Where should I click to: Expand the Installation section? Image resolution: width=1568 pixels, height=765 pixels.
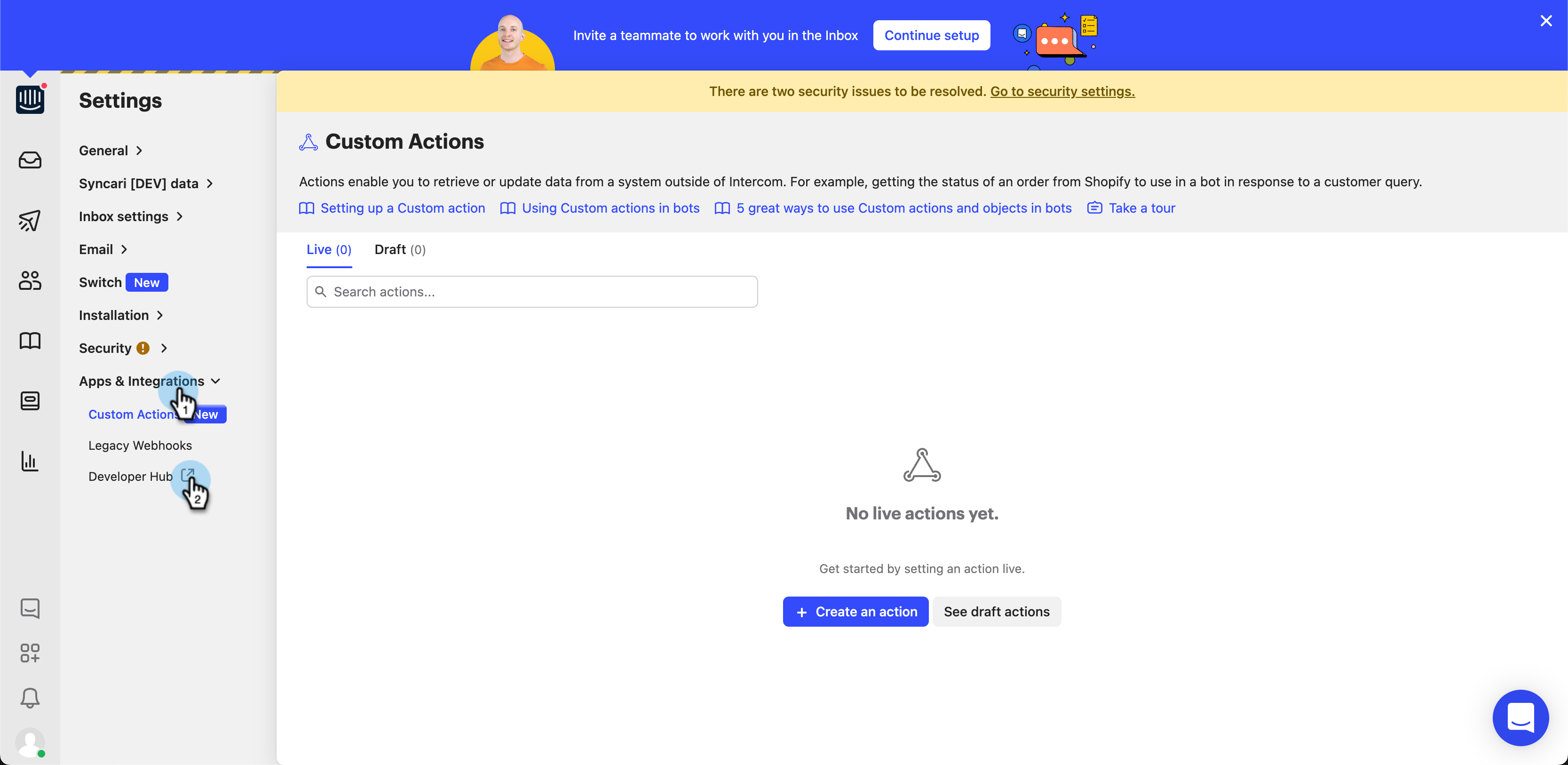pyautogui.click(x=120, y=315)
